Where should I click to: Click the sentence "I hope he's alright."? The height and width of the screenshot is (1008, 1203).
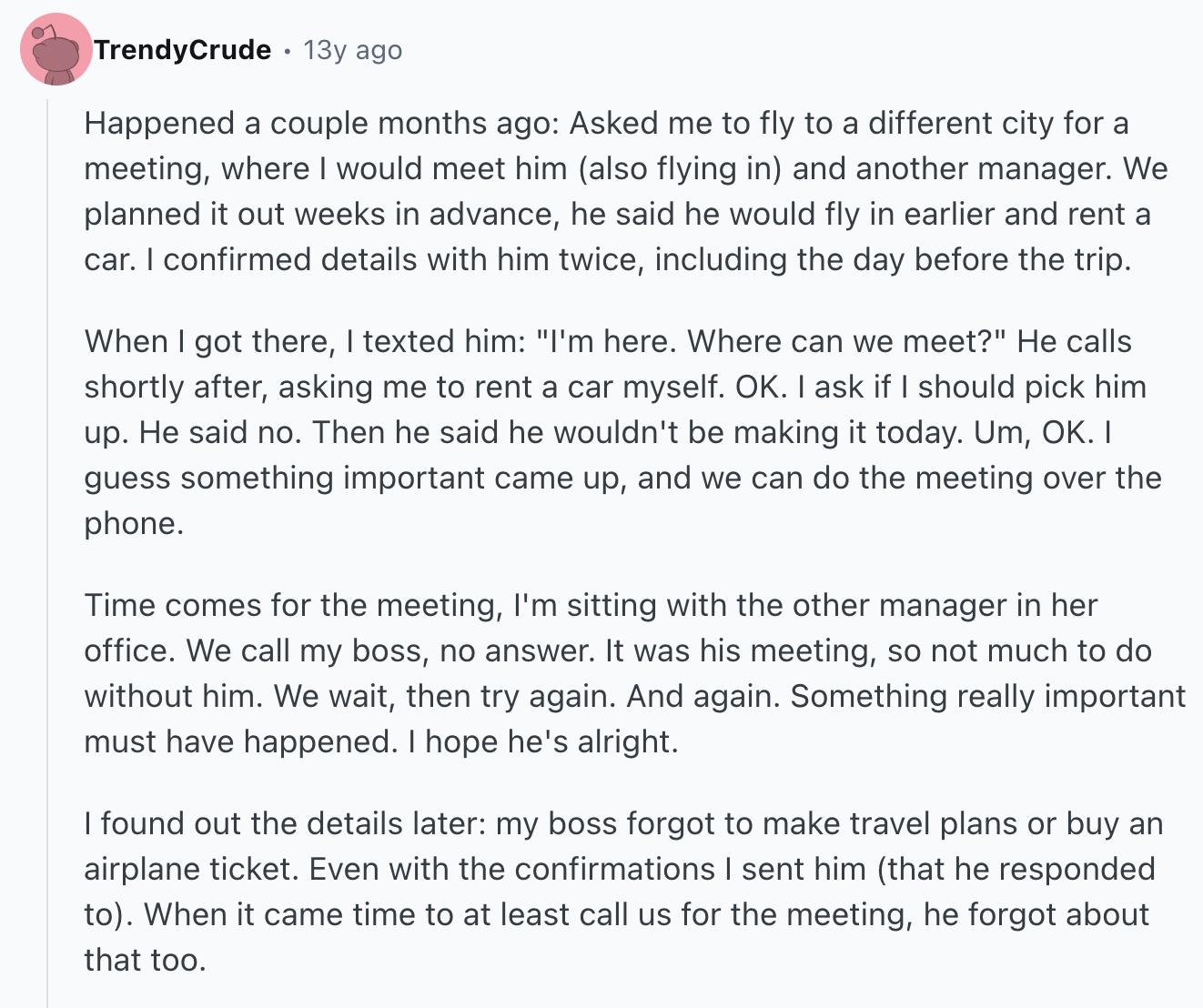543,742
